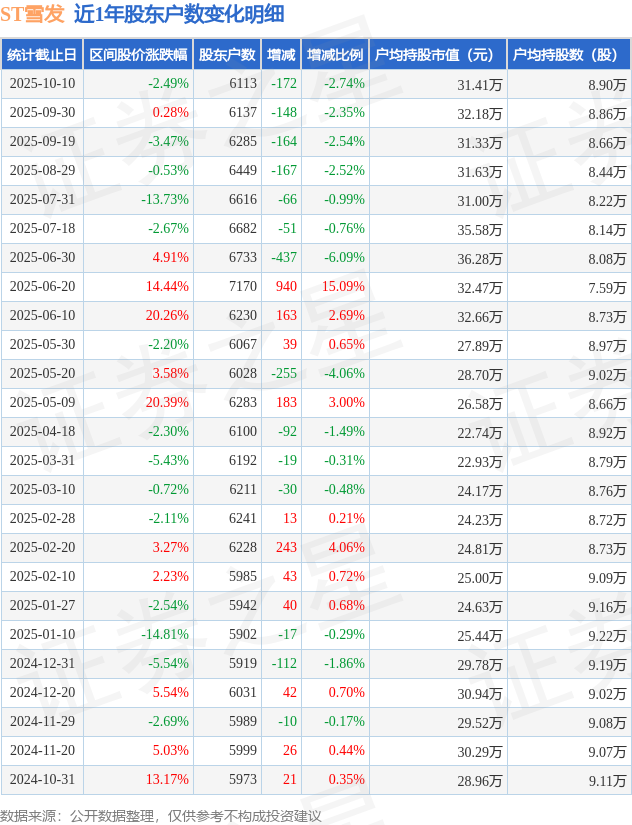
Task: Select shareholder count 7170 cell
Action: 242,287
